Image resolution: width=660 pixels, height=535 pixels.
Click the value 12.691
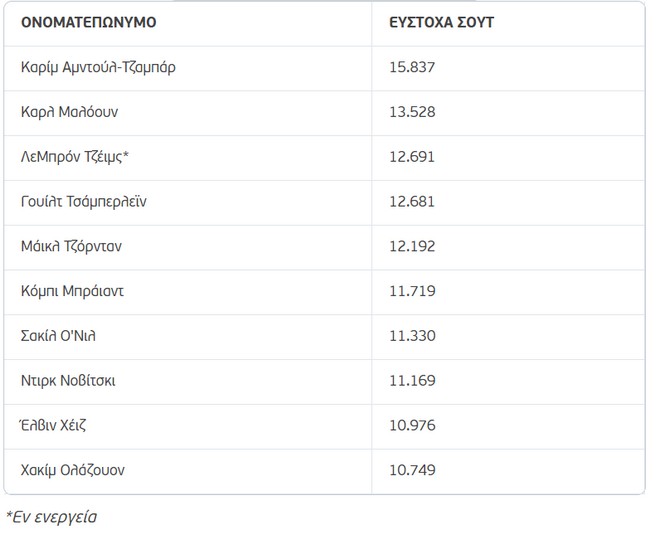pos(412,157)
